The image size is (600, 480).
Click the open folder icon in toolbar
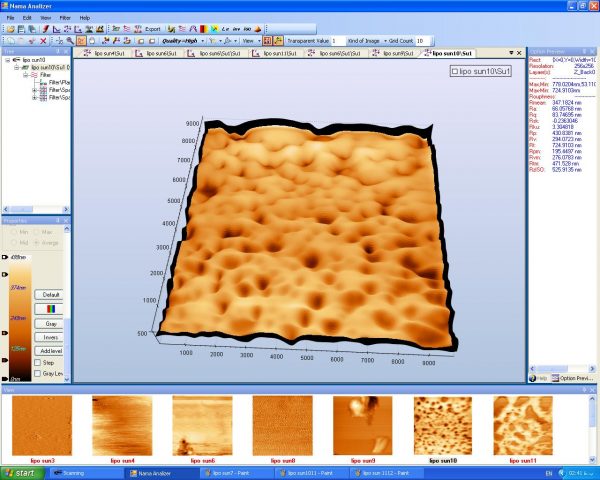click(x=11, y=29)
